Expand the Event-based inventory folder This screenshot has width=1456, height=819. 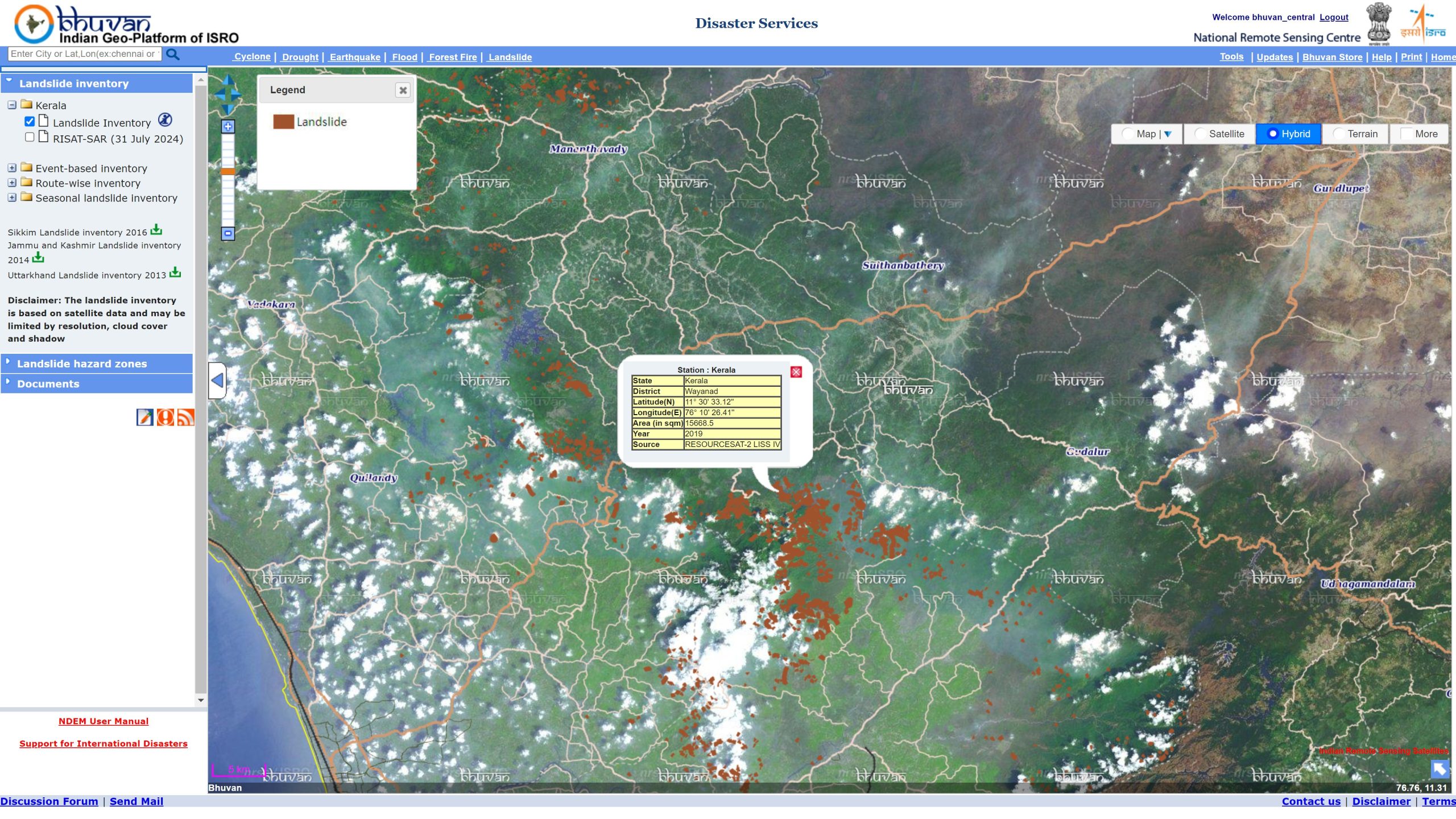click(12, 168)
